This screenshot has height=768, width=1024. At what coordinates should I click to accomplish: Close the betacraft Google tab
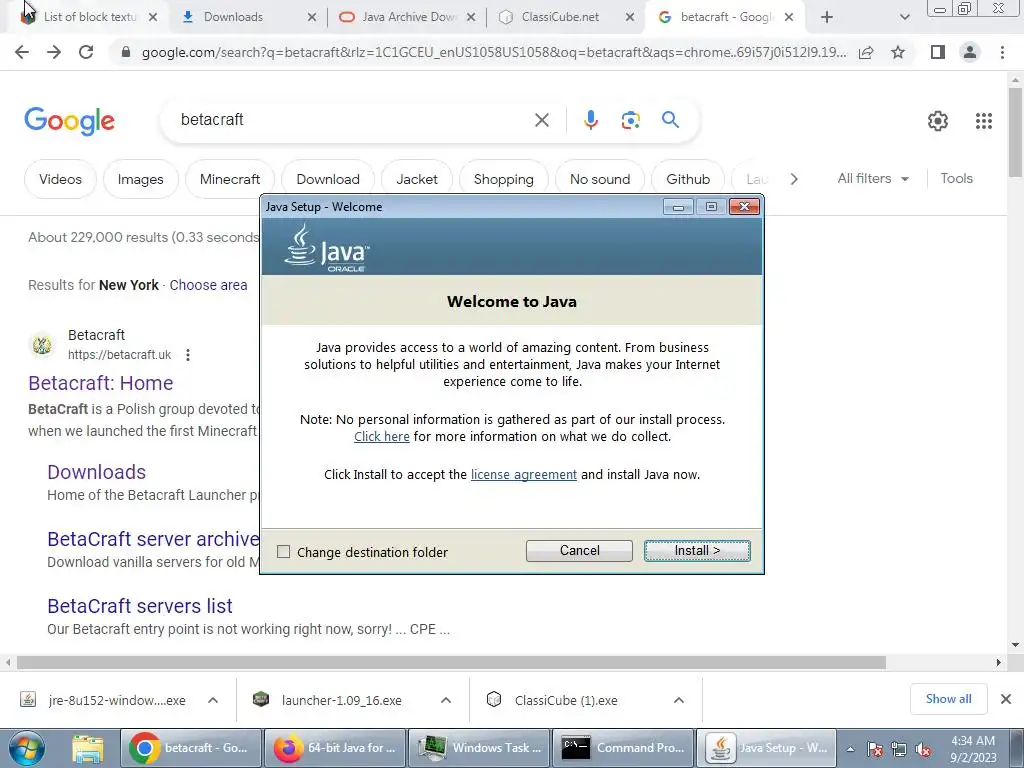click(789, 17)
